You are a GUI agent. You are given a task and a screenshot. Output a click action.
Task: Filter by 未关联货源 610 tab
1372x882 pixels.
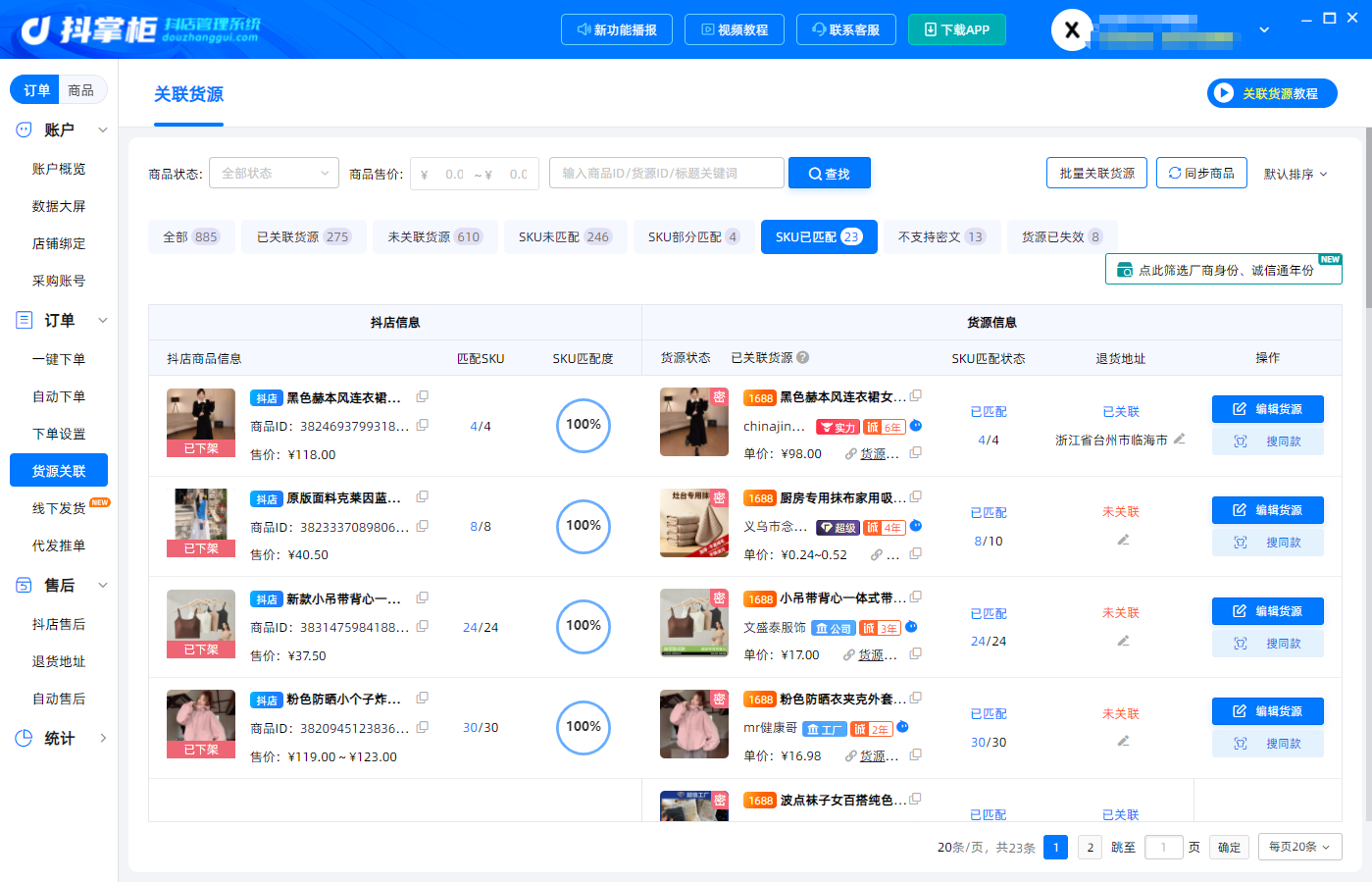tap(435, 236)
